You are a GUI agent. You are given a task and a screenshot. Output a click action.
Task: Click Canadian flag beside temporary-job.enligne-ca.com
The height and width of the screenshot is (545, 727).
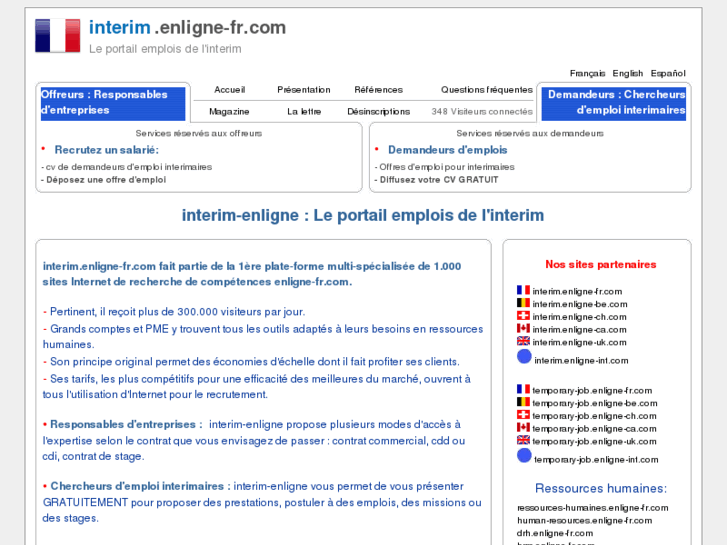point(523,428)
